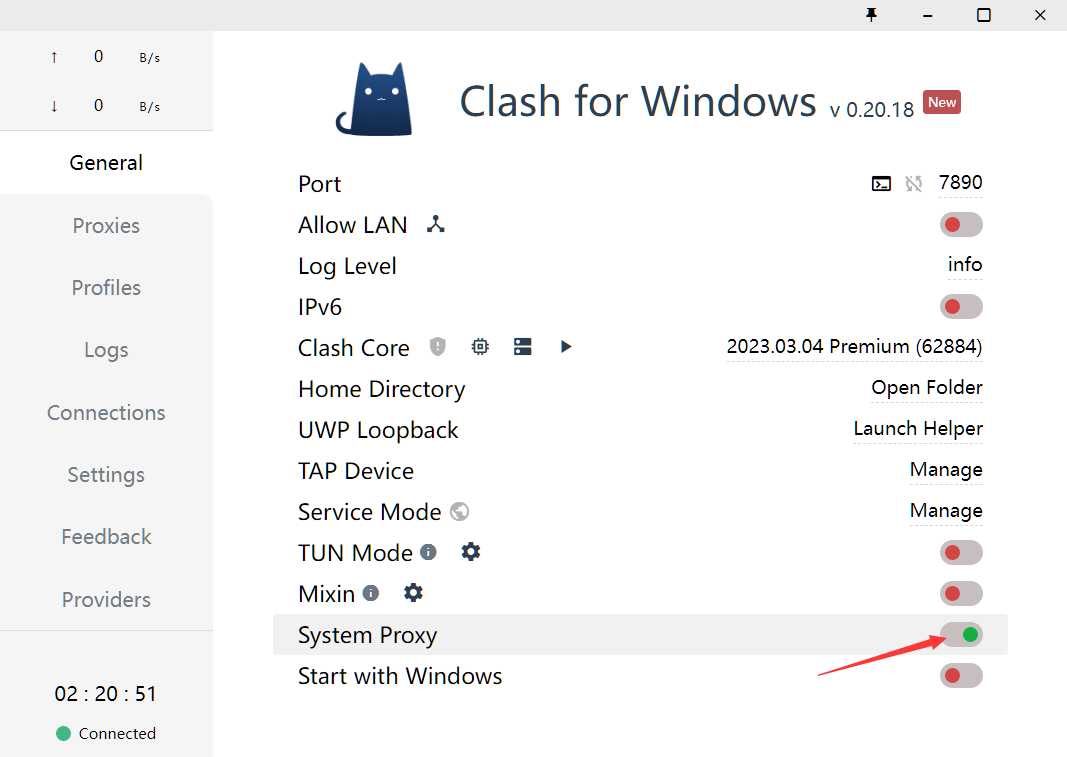Switch to the Profiles tab

point(106,288)
